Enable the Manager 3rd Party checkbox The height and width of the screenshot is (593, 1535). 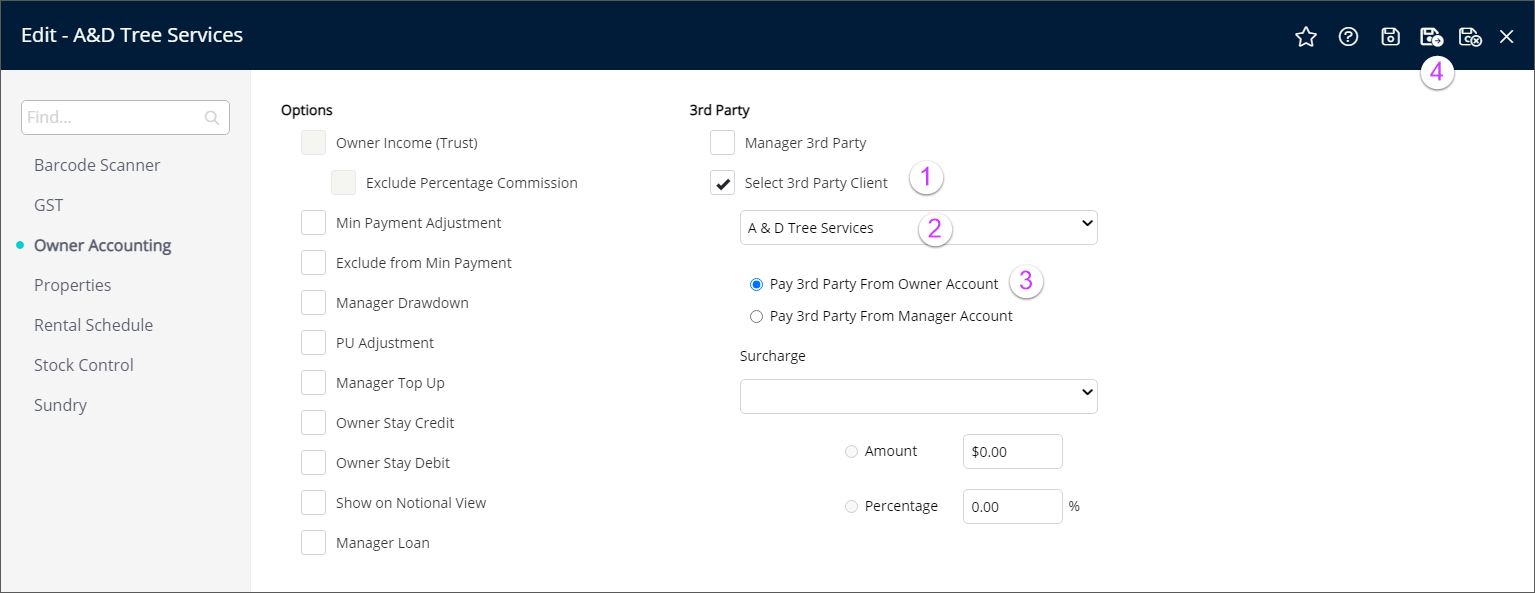(x=722, y=143)
